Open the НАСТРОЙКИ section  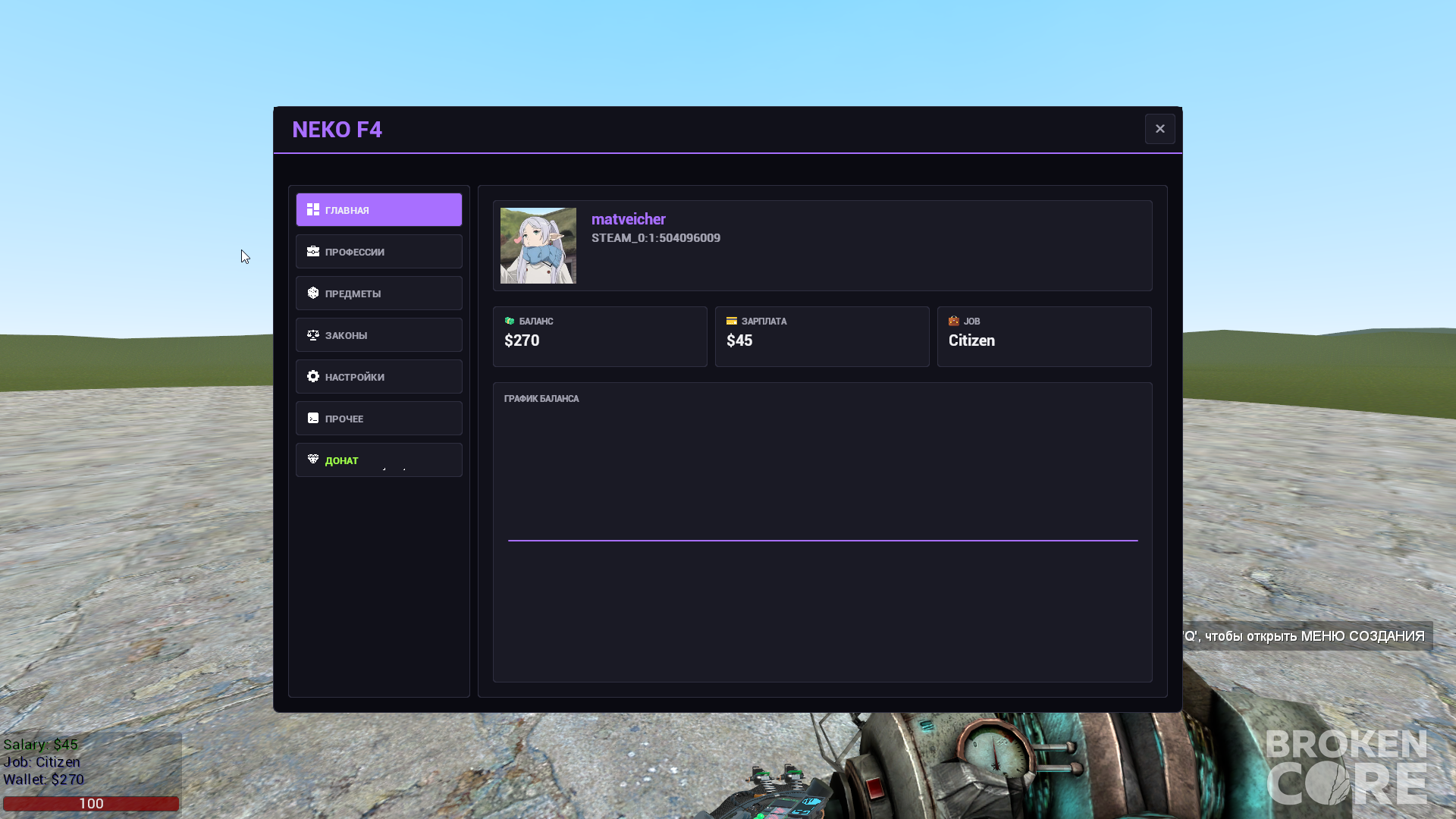[x=379, y=377]
